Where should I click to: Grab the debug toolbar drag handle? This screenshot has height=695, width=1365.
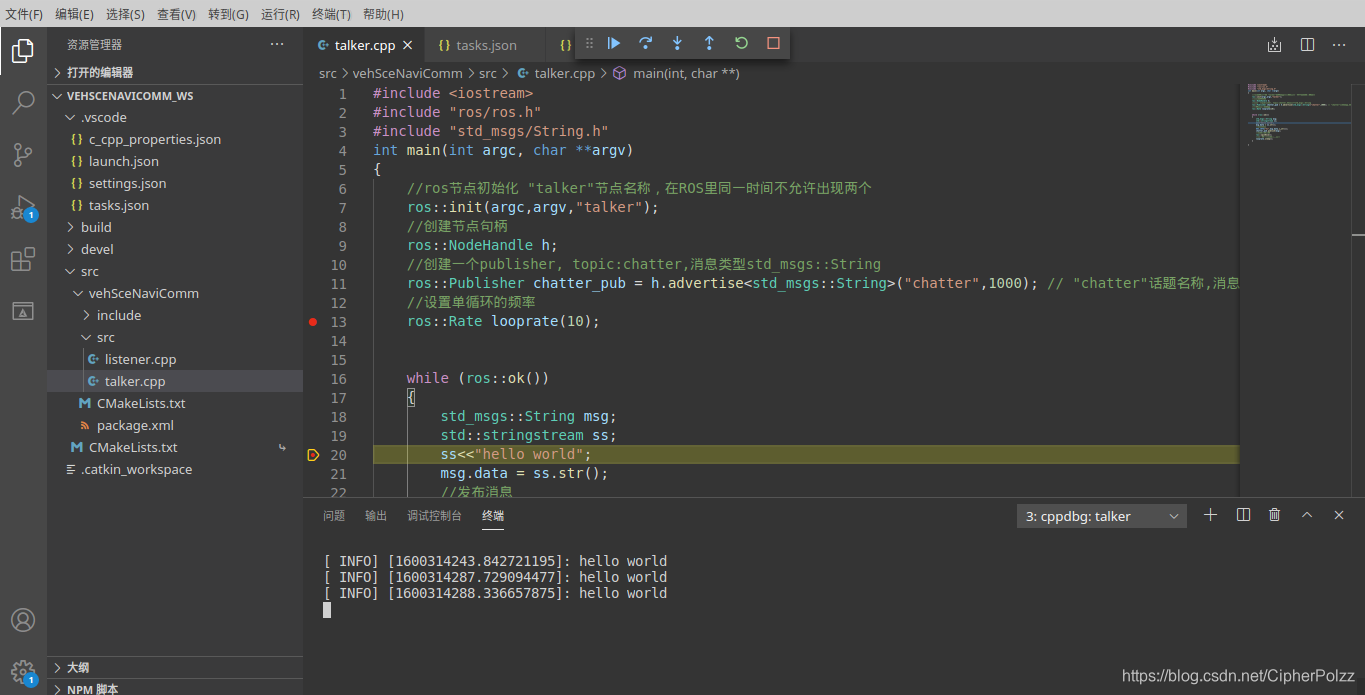point(589,43)
